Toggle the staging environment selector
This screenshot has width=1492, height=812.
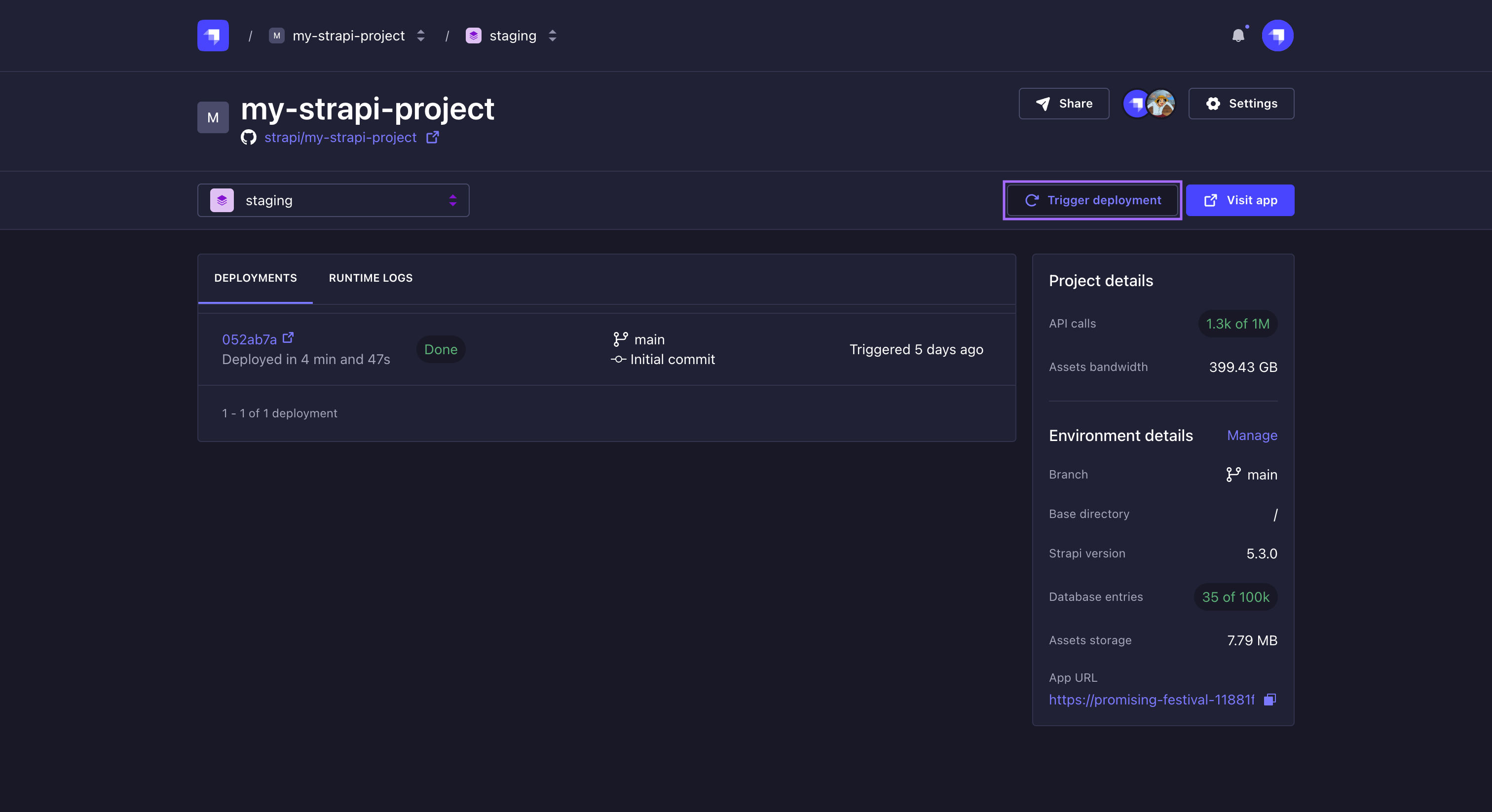[334, 199]
